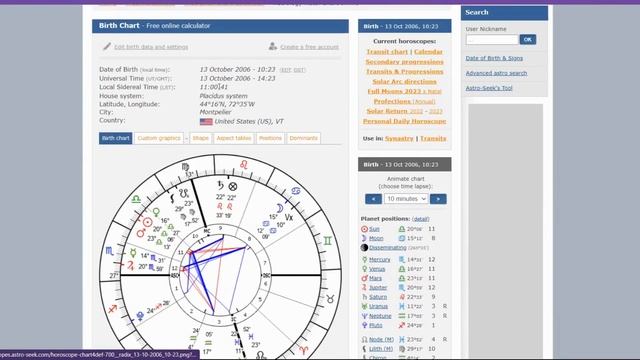640x360 pixels.
Task: Open Transits & Progressions link
Action: coord(404,72)
